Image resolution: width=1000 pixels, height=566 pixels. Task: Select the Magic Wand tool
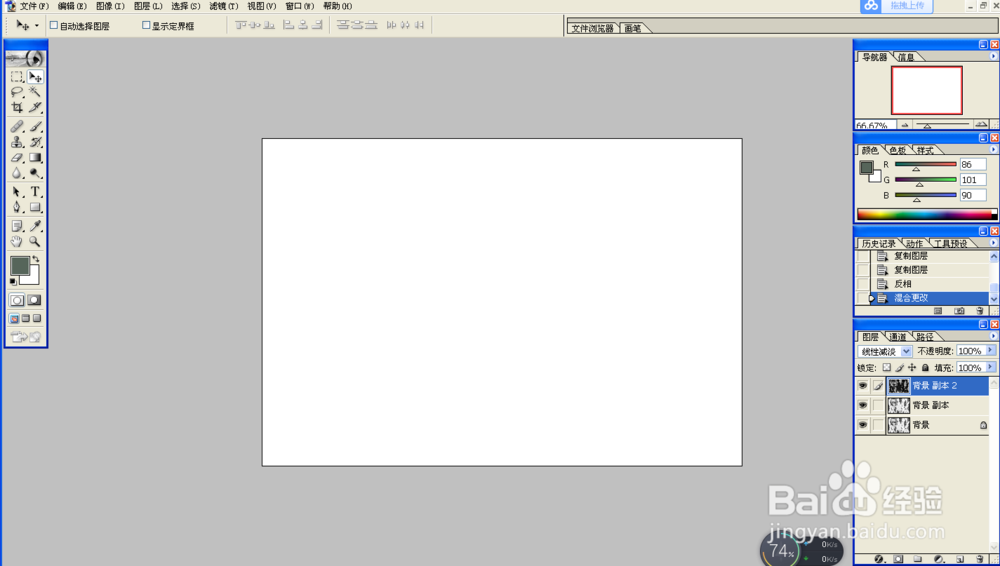tap(35, 92)
